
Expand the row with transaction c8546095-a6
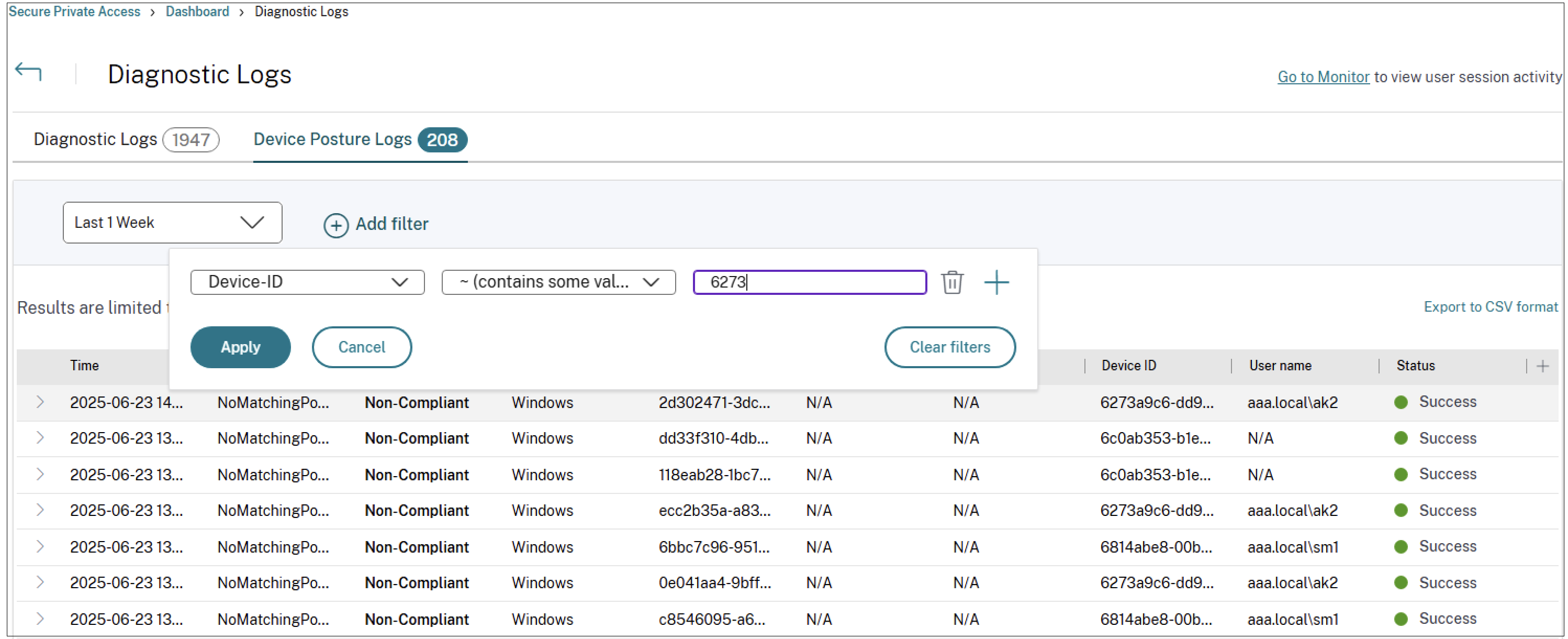click(40, 619)
